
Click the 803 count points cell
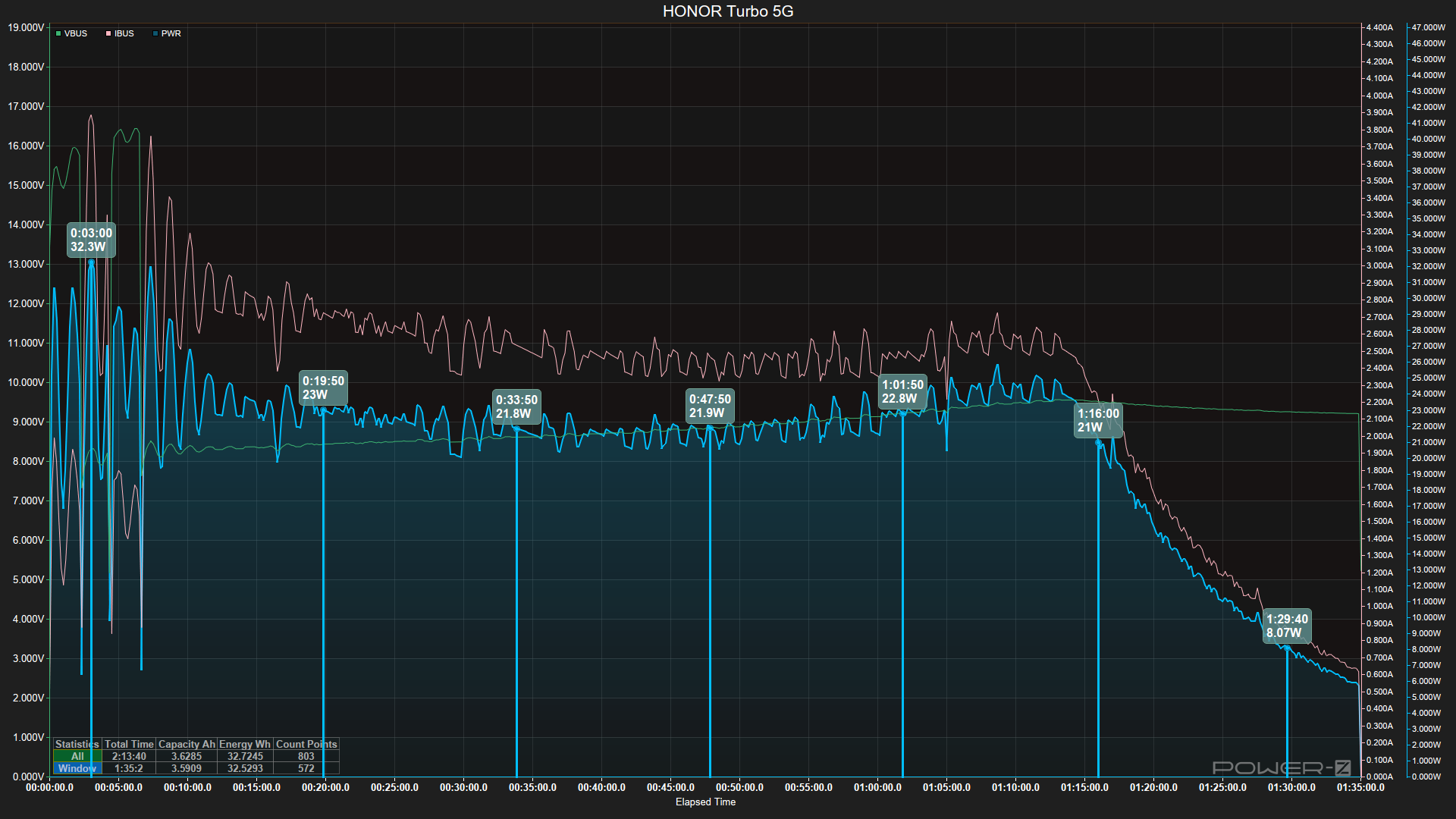tap(306, 756)
